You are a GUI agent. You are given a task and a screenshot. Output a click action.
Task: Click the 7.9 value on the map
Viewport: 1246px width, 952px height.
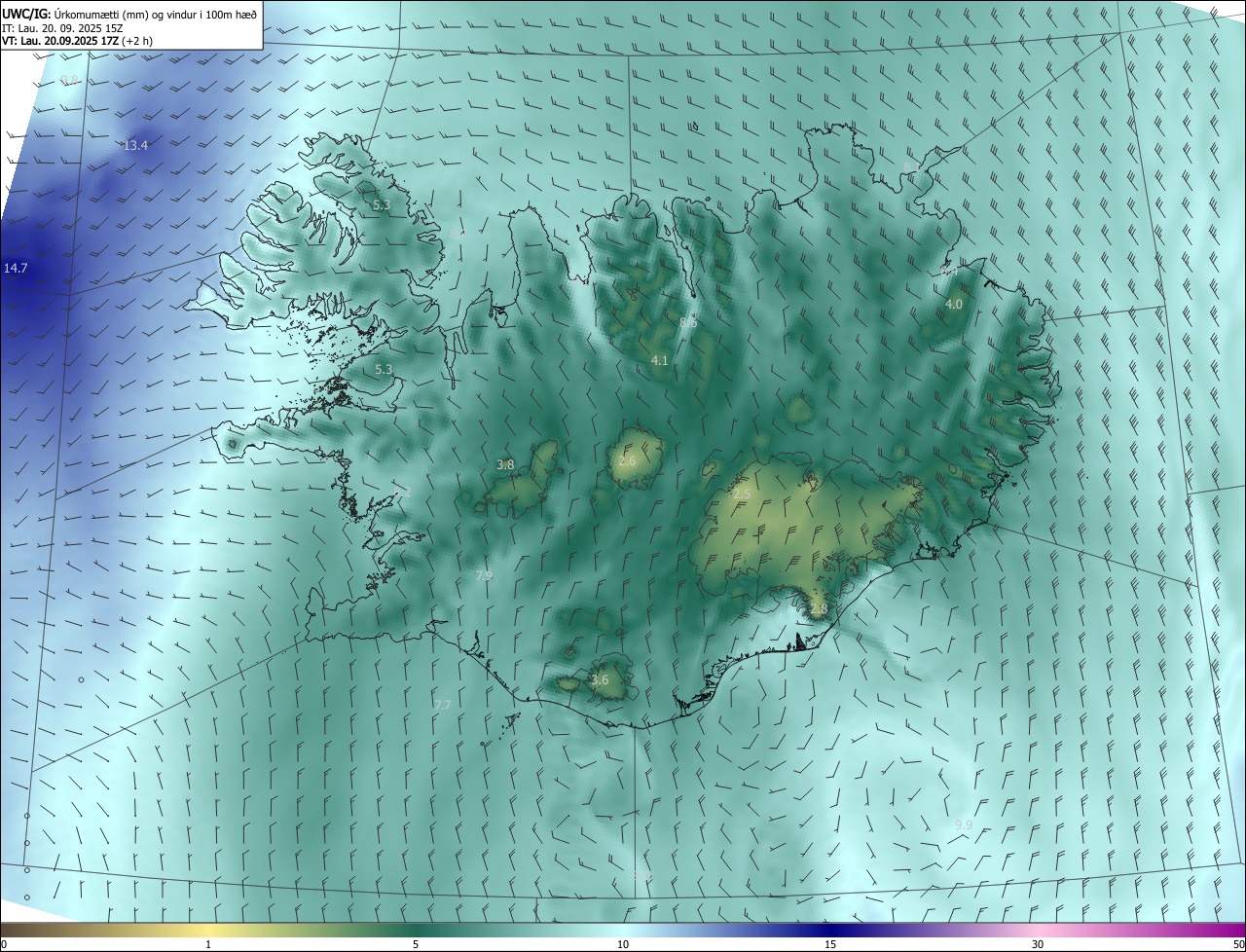click(x=484, y=576)
